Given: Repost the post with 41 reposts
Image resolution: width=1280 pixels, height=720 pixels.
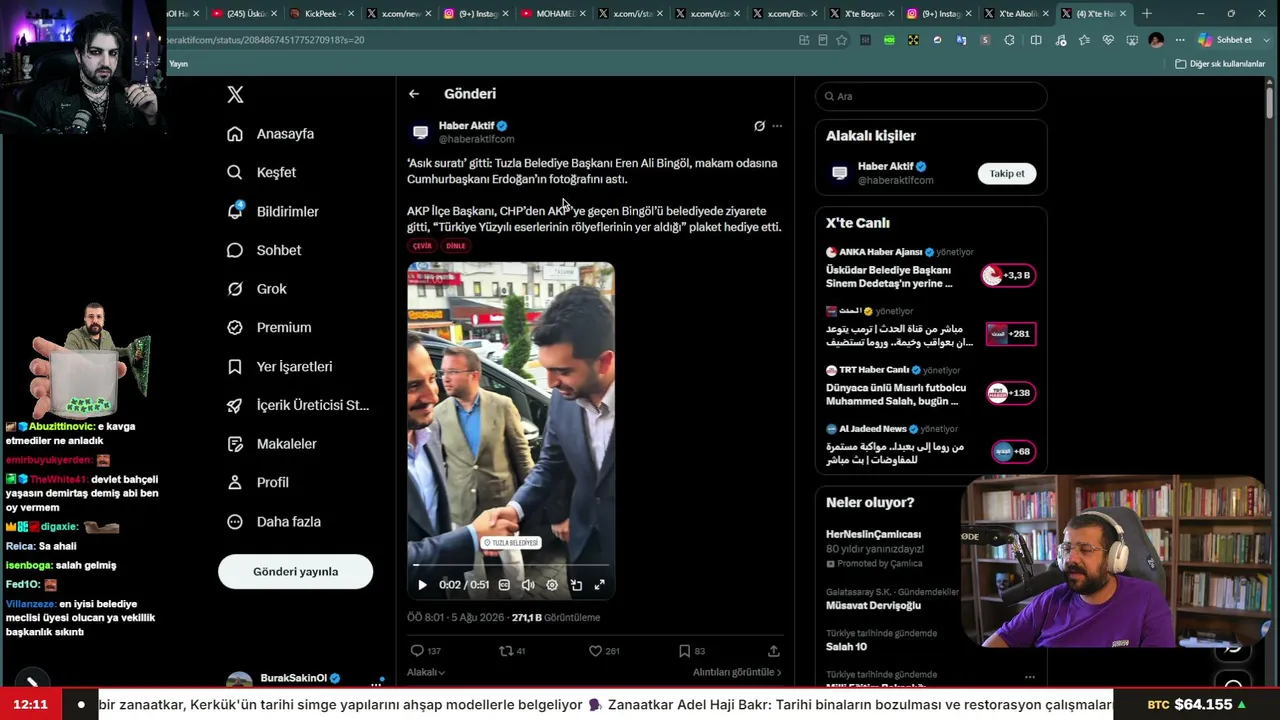Looking at the screenshot, I should (x=512, y=651).
